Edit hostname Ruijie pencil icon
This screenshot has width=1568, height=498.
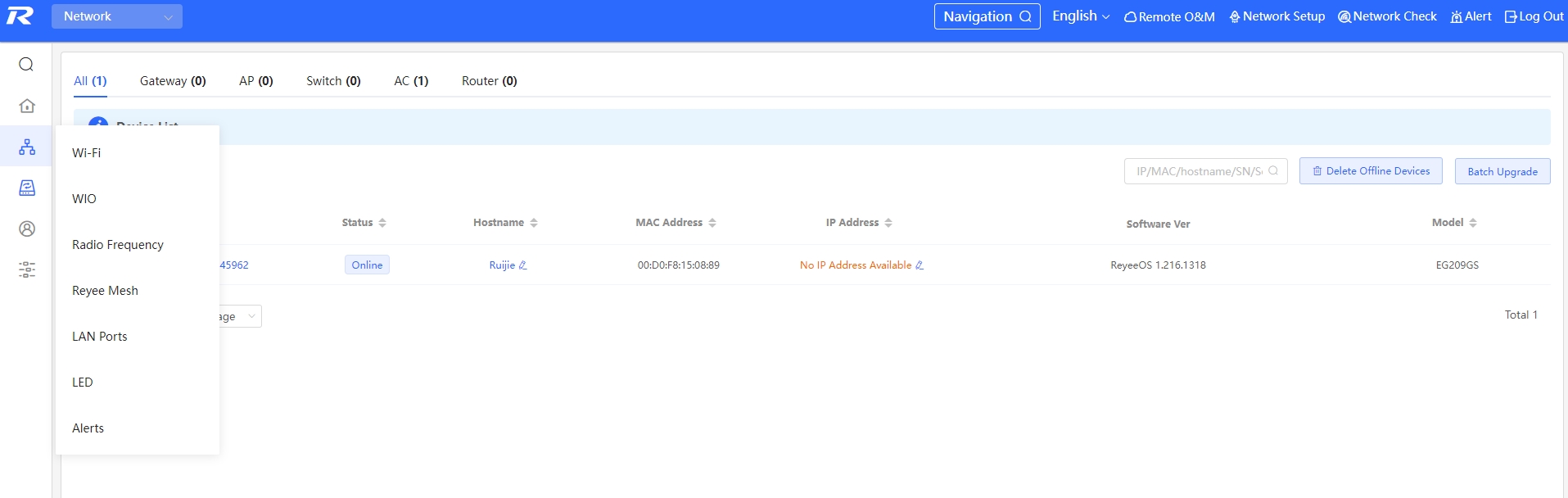pyautogui.click(x=523, y=265)
